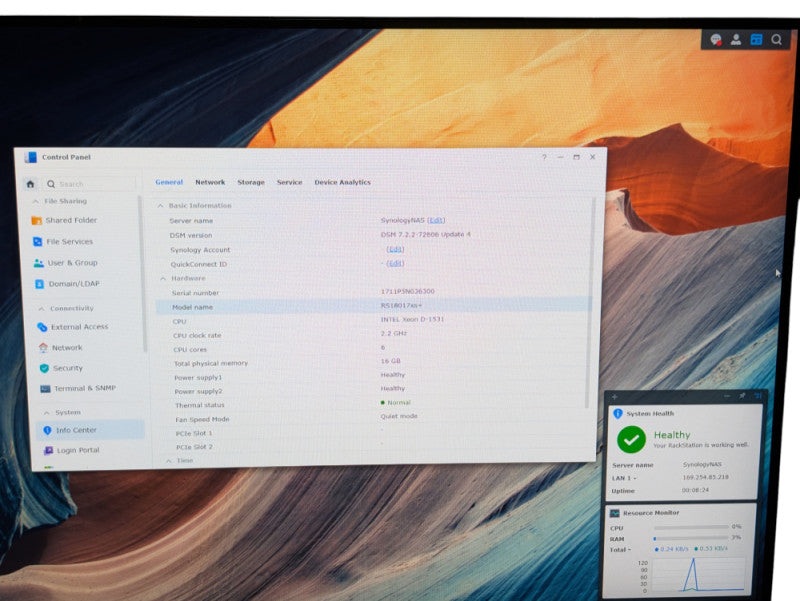800x601 pixels.
Task: Add a widget with the plus icon
Action: point(614,396)
